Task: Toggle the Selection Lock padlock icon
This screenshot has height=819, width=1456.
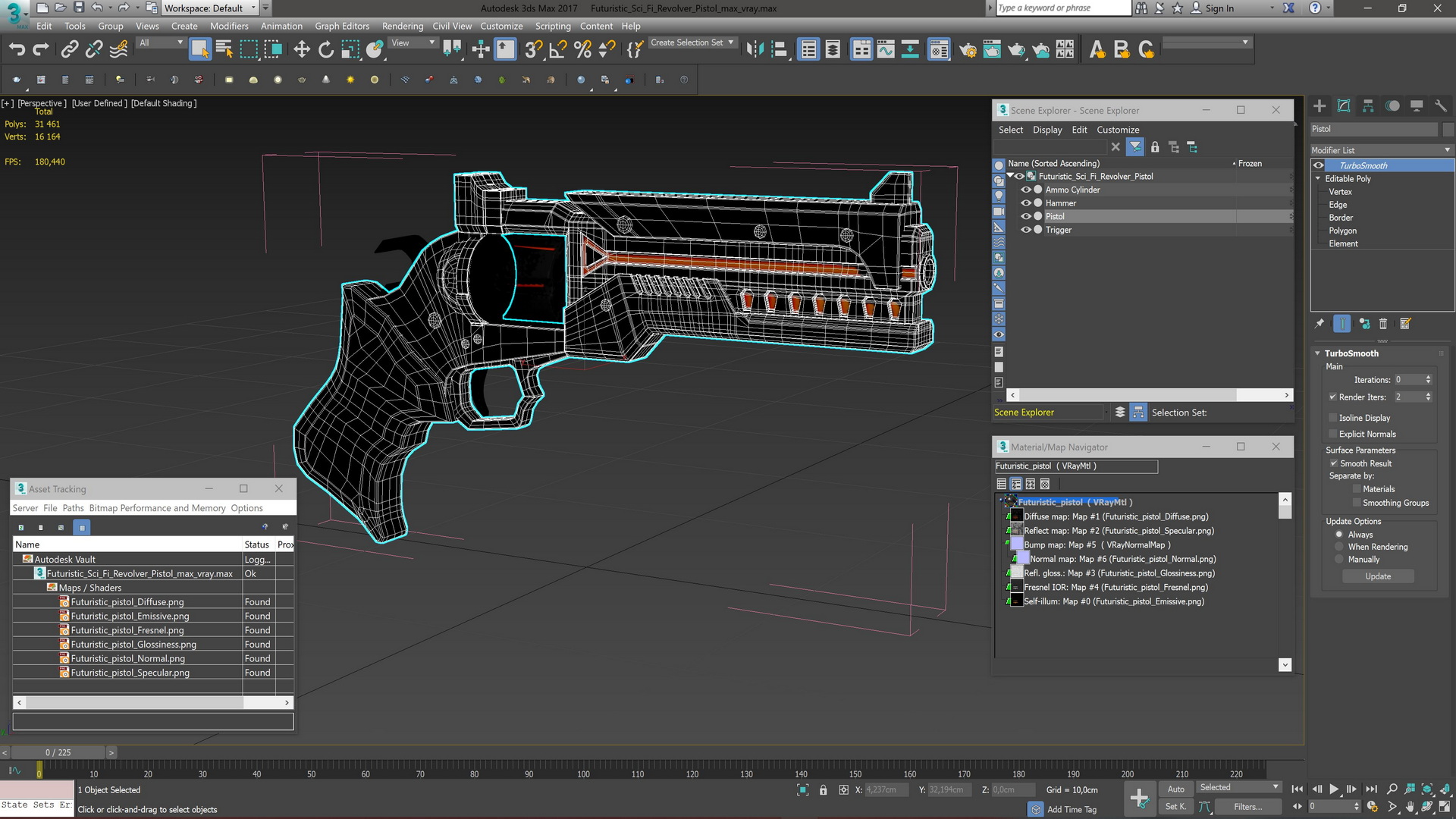Action: [x=823, y=790]
